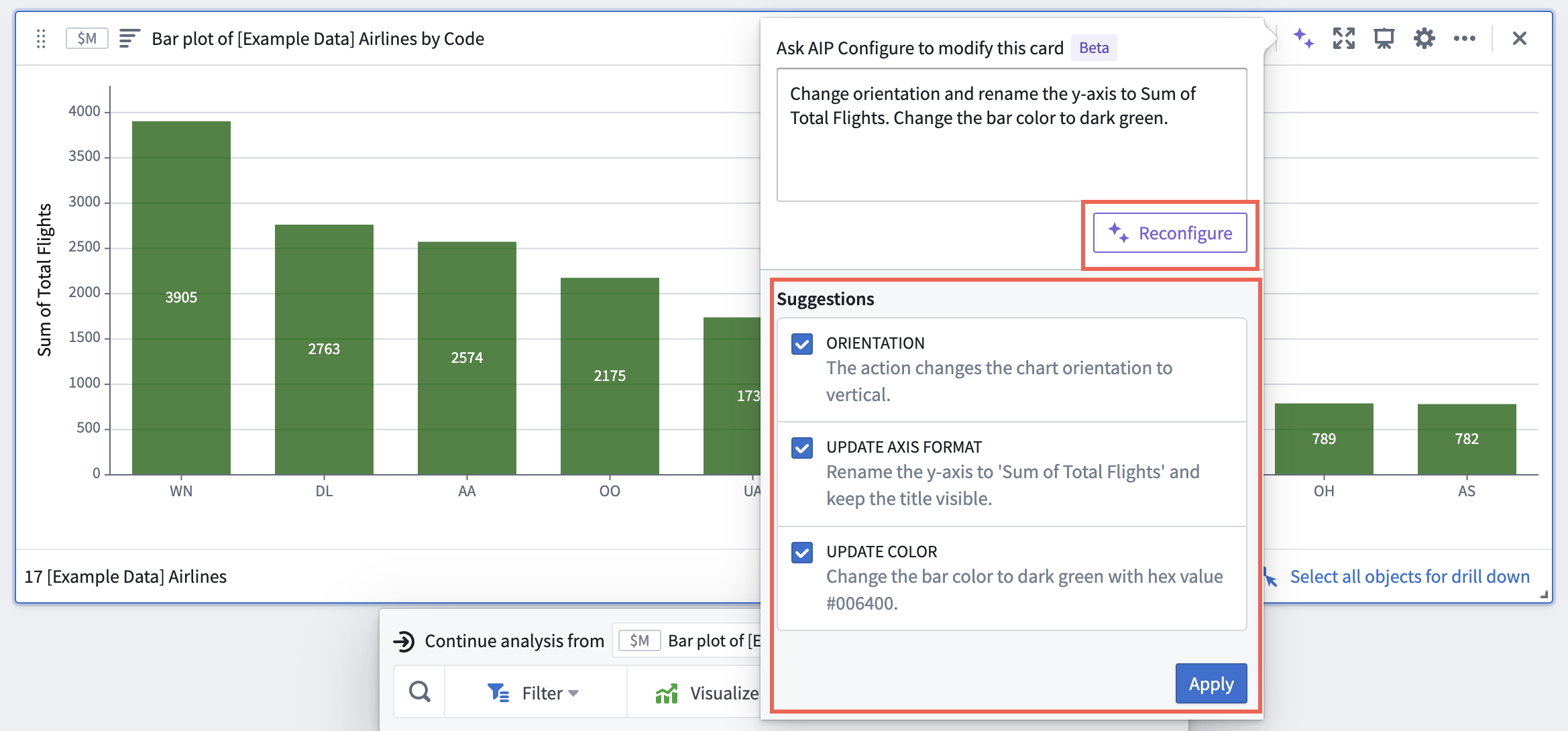Select the WN bar showing 3905
The height and width of the screenshot is (731, 1568).
[x=181, y=298]
